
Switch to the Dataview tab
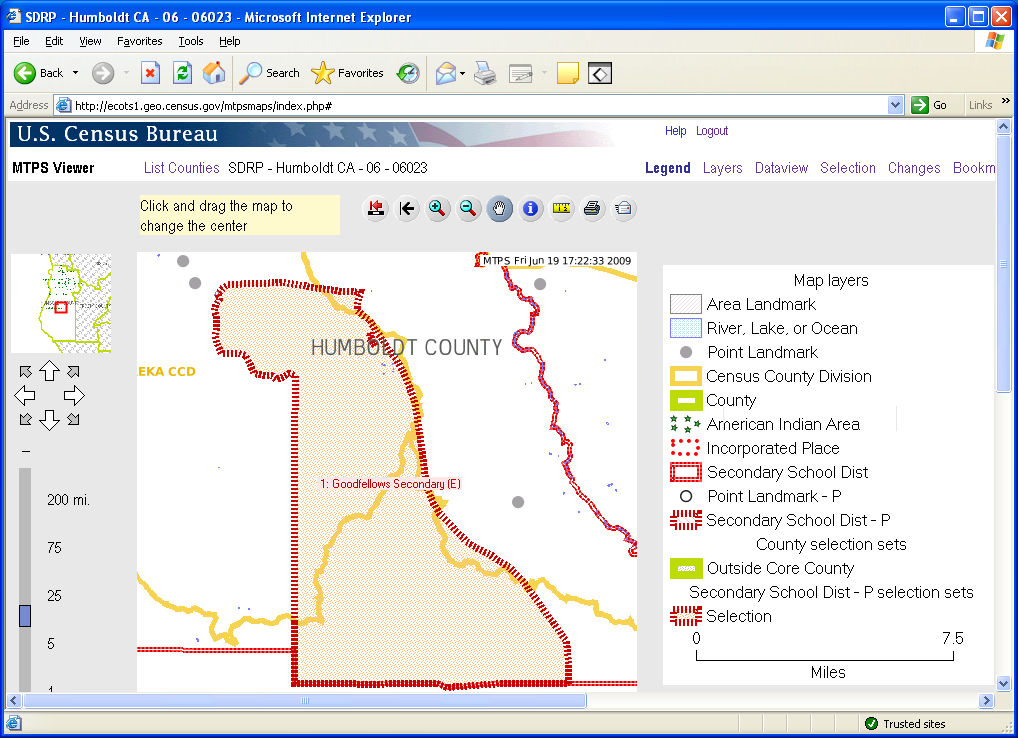pos(781,168)
